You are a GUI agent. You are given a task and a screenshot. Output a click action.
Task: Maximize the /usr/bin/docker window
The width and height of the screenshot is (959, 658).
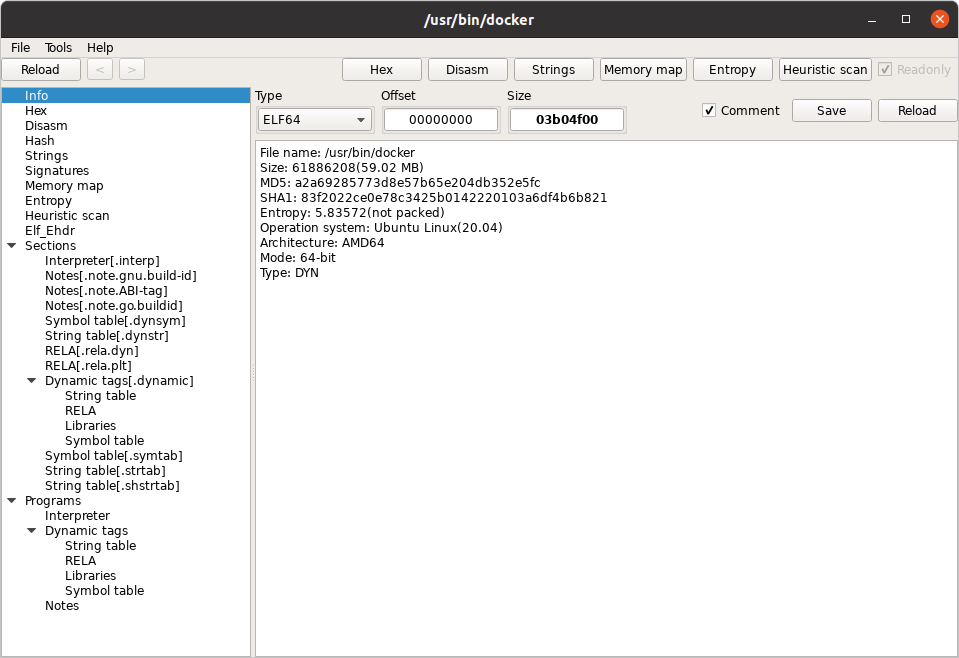pyautogui.click(x=906, y=20)
